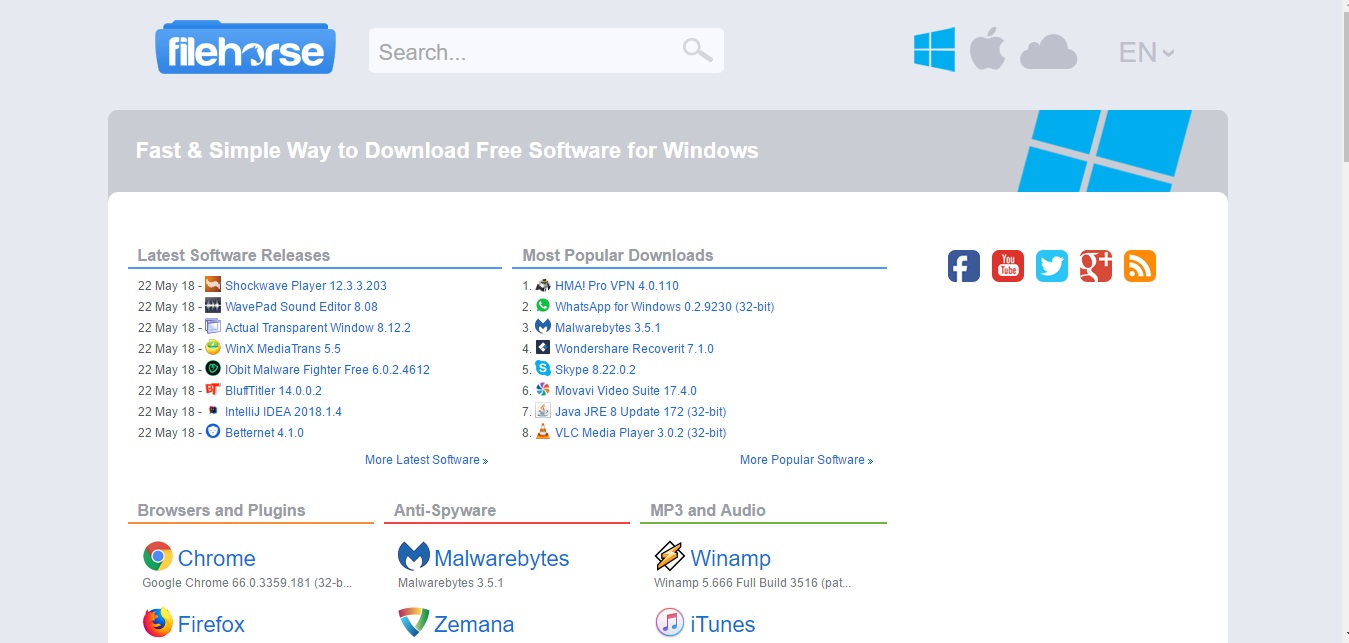
Task: Open the YouTube channel icon
Action: pos(1007,265)
